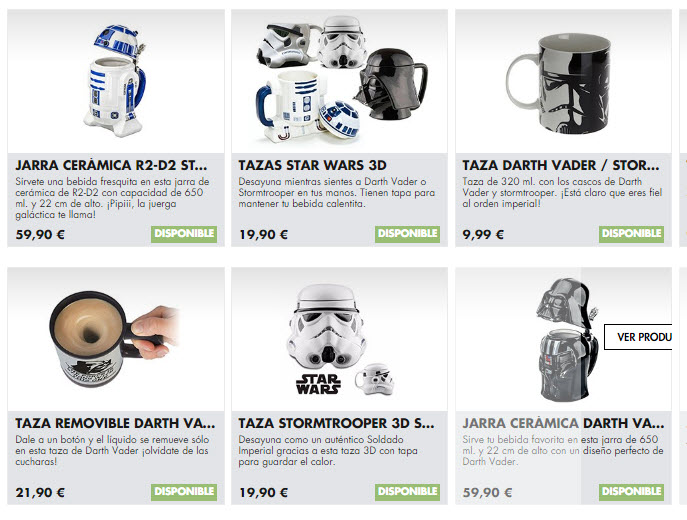Click DISPONIBLE badge on Darth Vader stein
The width and height of the screenshot is (687, 520).
pyautogui.click(x=631, y=492)
